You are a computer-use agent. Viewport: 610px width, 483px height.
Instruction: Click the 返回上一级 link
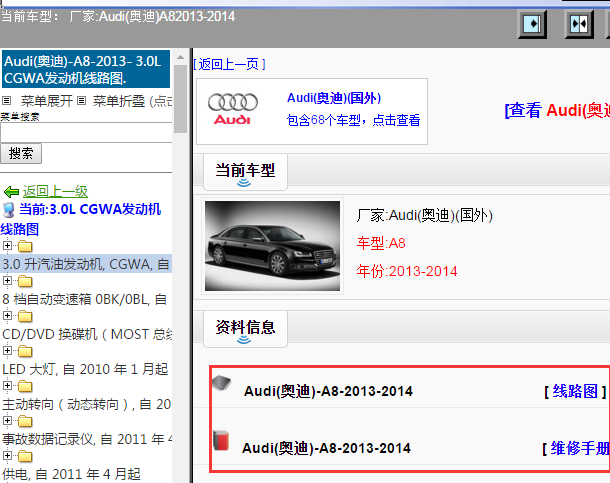pos(55,191)
